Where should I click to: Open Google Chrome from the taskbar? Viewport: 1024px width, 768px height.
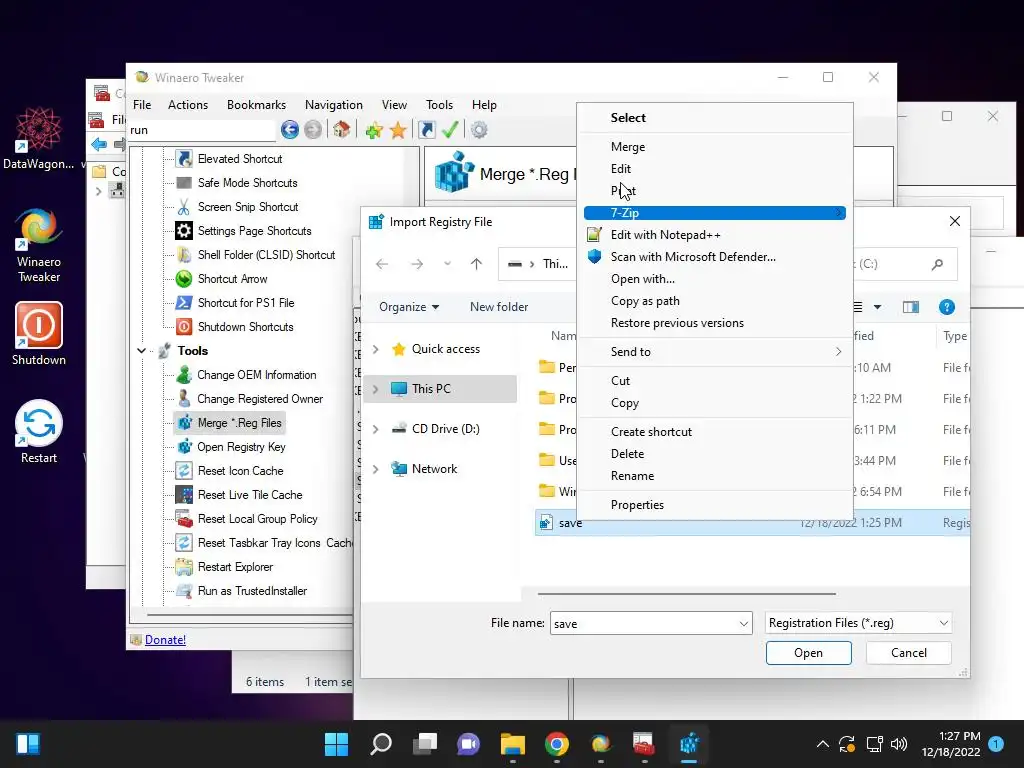(x=556, y=744)
